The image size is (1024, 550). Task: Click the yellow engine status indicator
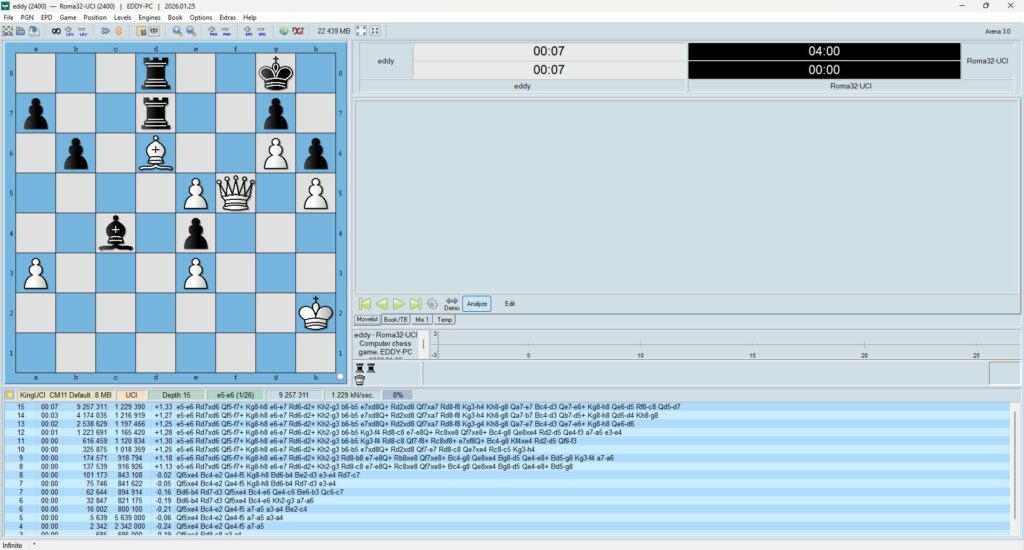click(x=10, y=395)
